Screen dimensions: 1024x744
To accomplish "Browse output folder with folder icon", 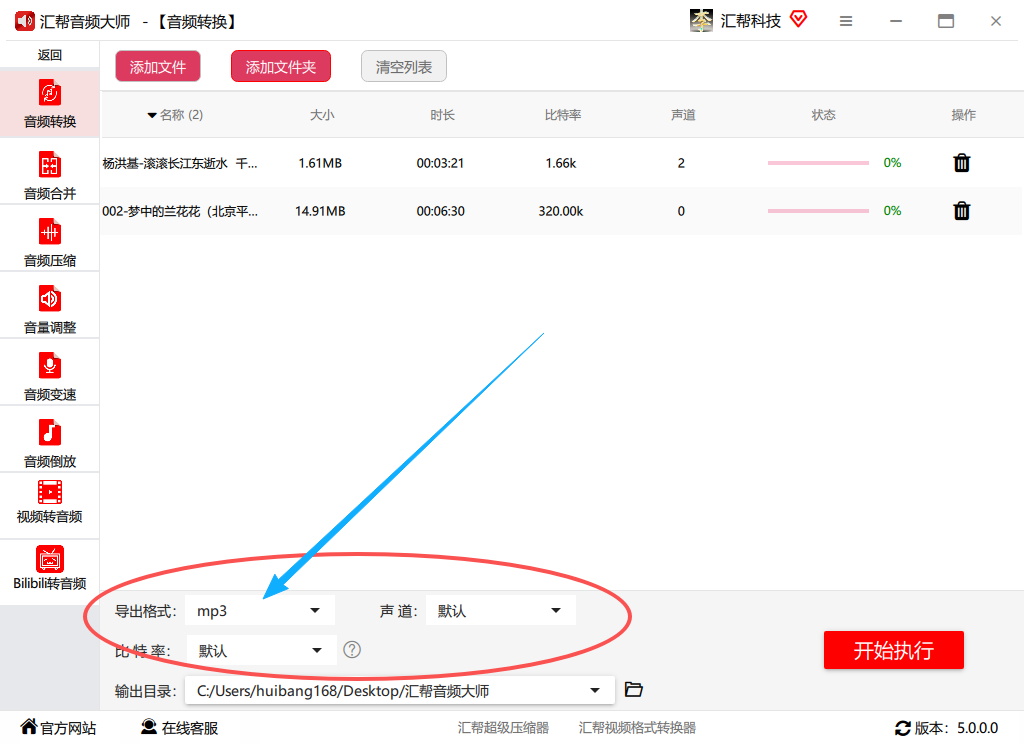I will tap(633, 689).
